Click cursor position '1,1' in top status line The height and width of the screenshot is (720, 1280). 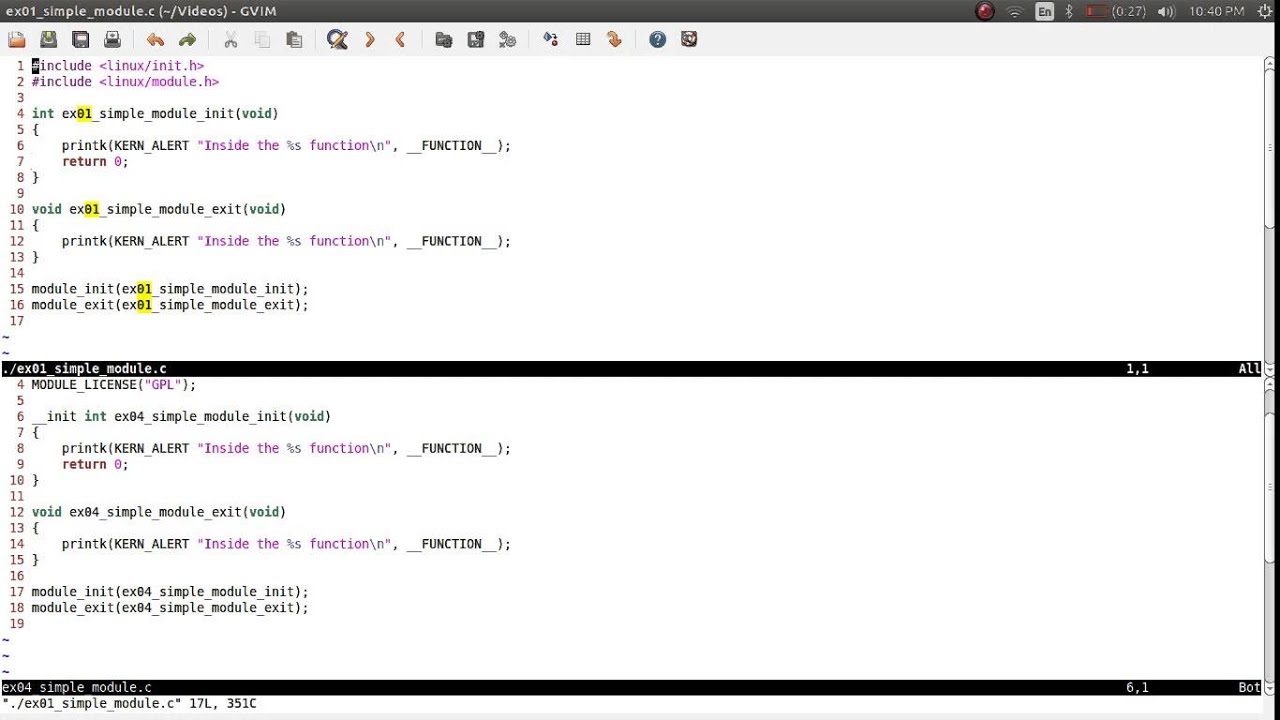[x=1138, y=369]
